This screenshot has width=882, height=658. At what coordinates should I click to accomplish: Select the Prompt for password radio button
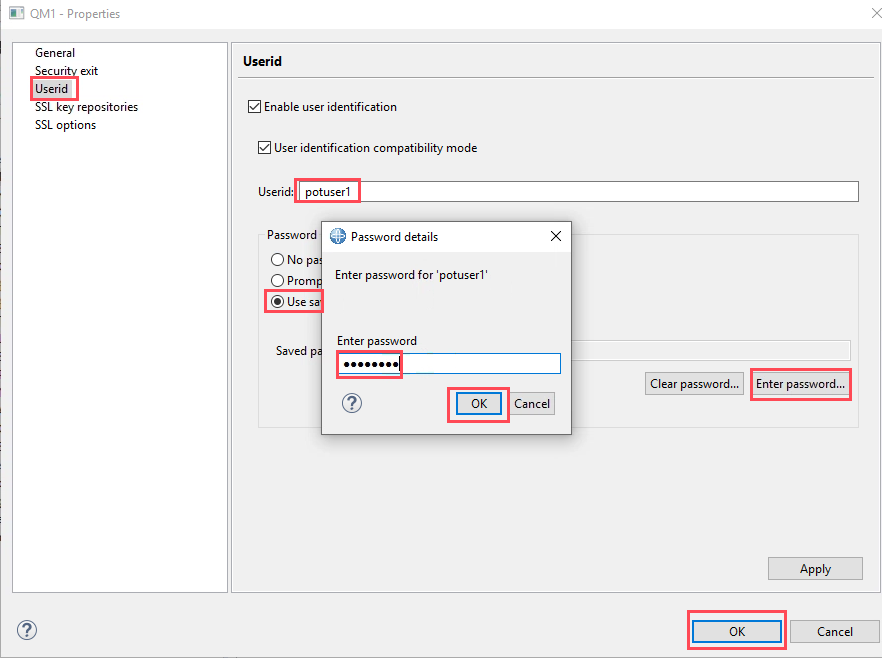point(277,281)
